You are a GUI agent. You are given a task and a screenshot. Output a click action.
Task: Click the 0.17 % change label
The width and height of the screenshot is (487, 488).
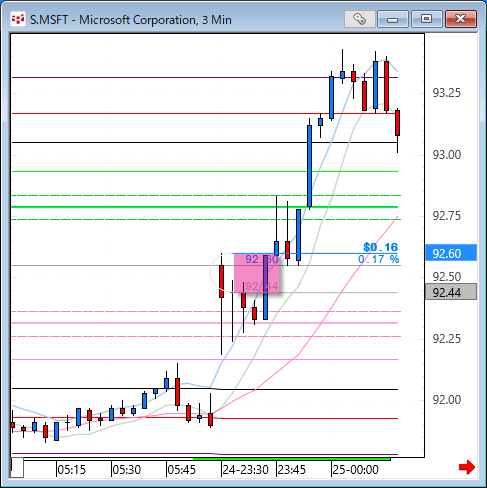(378, 259)
